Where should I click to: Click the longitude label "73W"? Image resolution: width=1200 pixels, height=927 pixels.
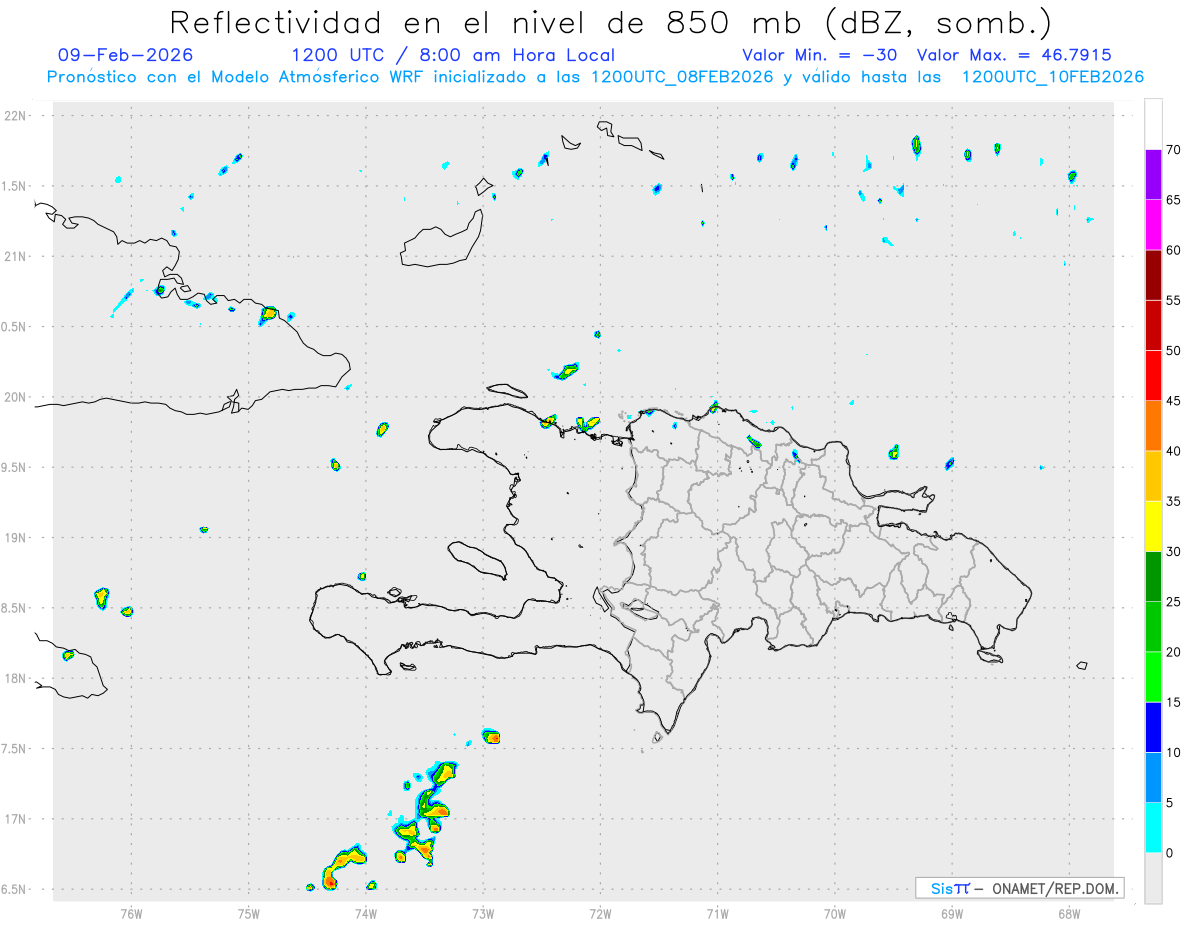tap(482, 913)
